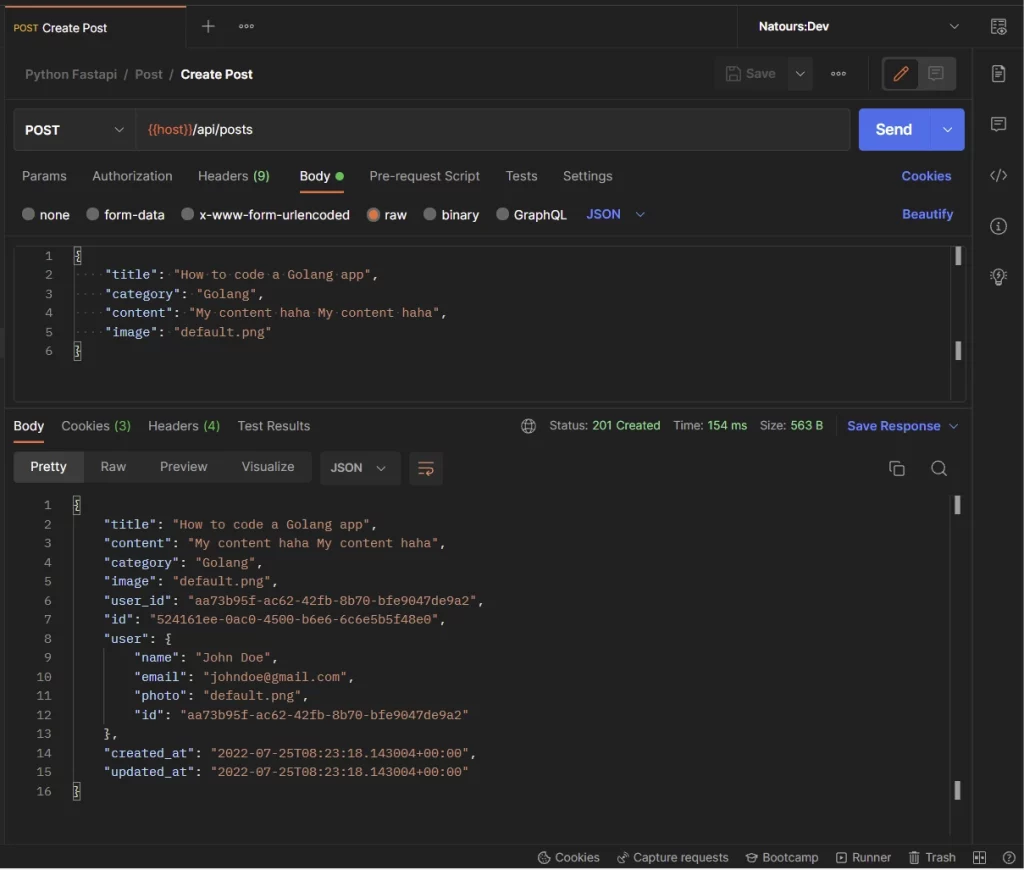Open Trash from the status bar
Image resolution: width=1024 pixels, height=870 pixels.
click(x=931, y=857)
